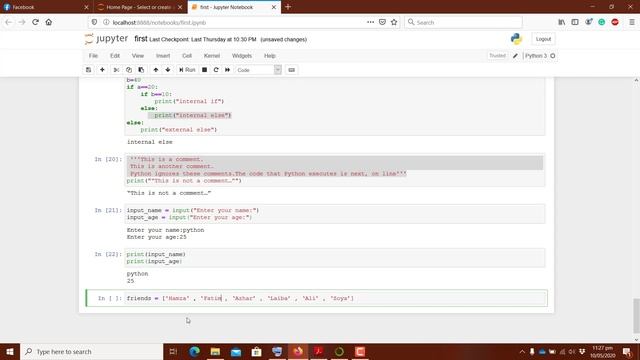Open Task View on the taskbar
This screenshot has width=640, height=360.
173,351
